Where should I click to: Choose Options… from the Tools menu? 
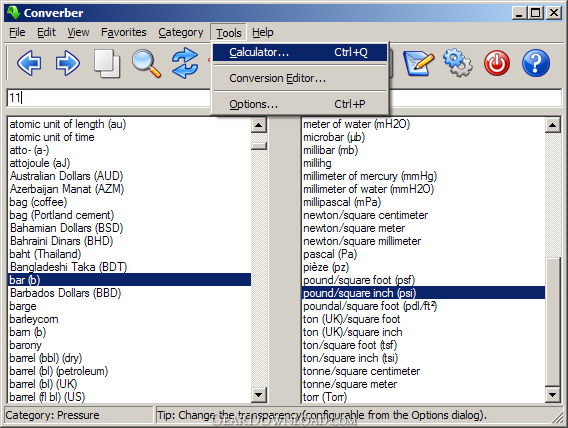point(300,104)
